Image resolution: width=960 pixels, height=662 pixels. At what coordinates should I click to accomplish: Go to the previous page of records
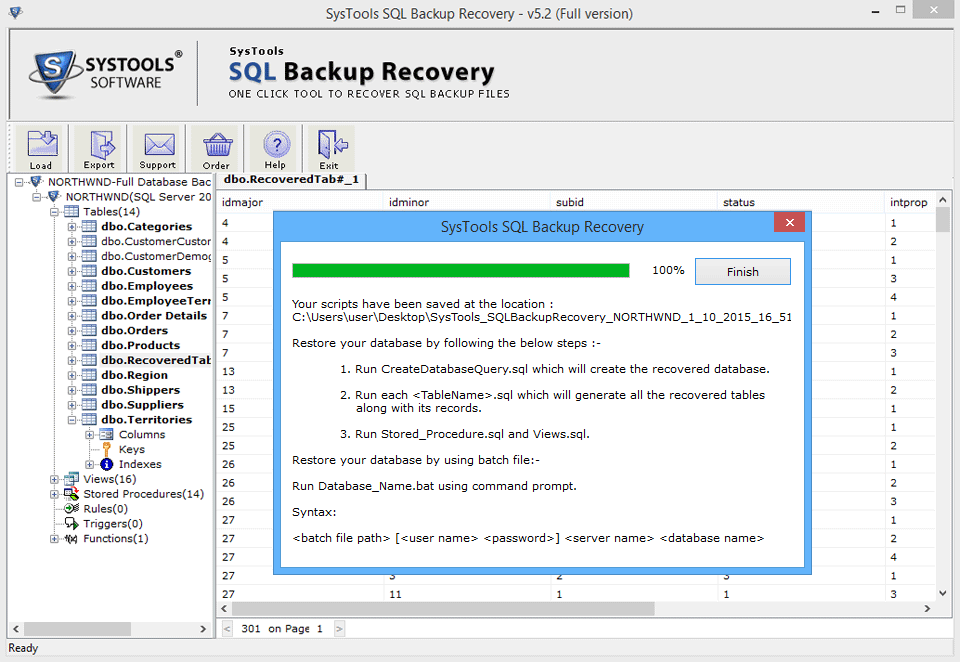(227, 629)
